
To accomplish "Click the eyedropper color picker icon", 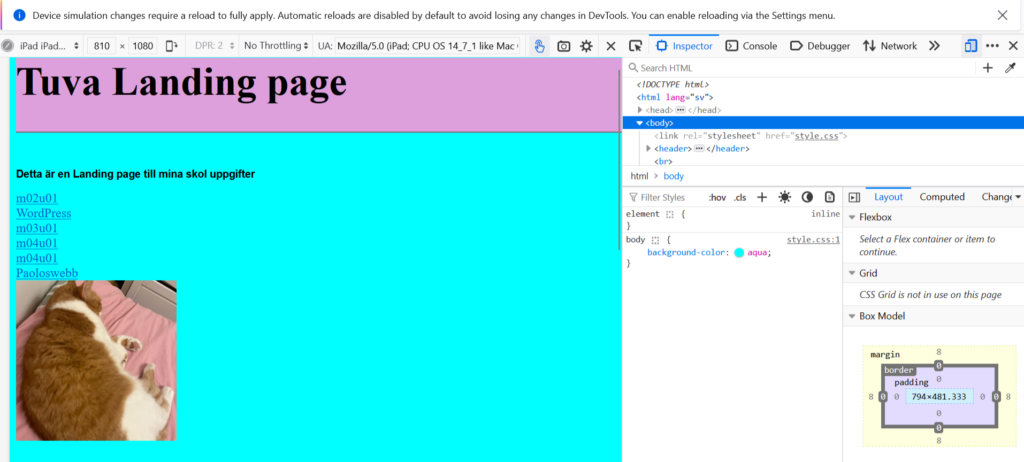I will 1009,68.
